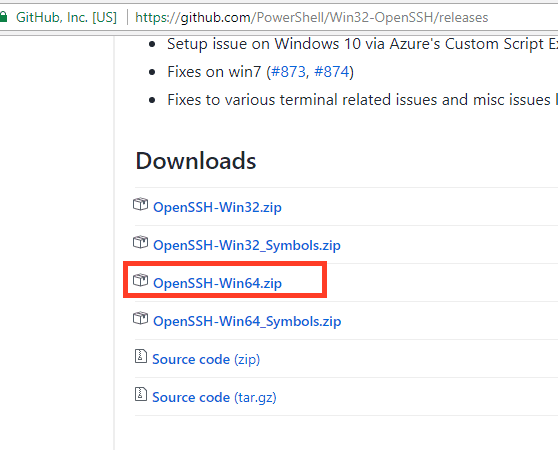Open issue link #874

pos(332,72)
